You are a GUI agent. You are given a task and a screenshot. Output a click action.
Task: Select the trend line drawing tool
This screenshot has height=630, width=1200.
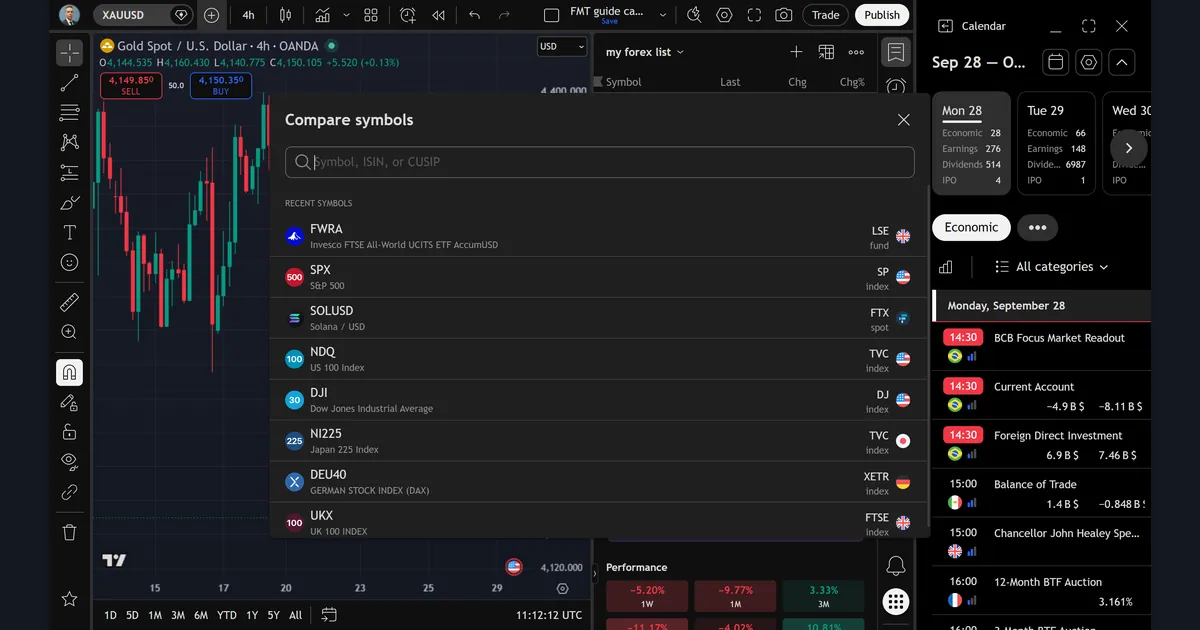point(69,82)
